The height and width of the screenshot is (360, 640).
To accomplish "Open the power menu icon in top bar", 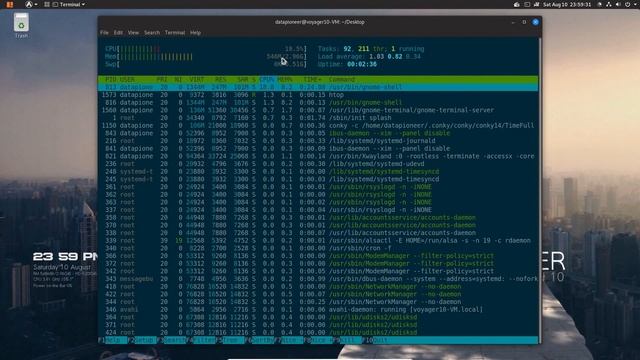I will [628, 4].
